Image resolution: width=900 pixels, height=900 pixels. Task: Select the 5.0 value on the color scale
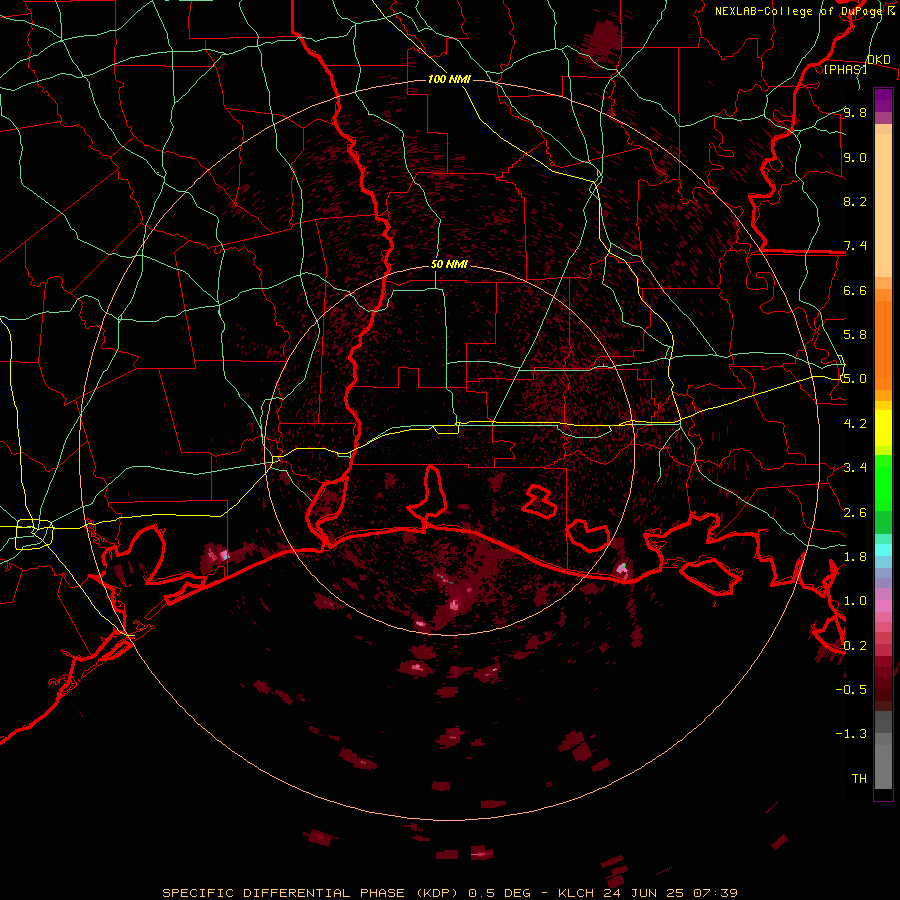click(x=855, y=379)
